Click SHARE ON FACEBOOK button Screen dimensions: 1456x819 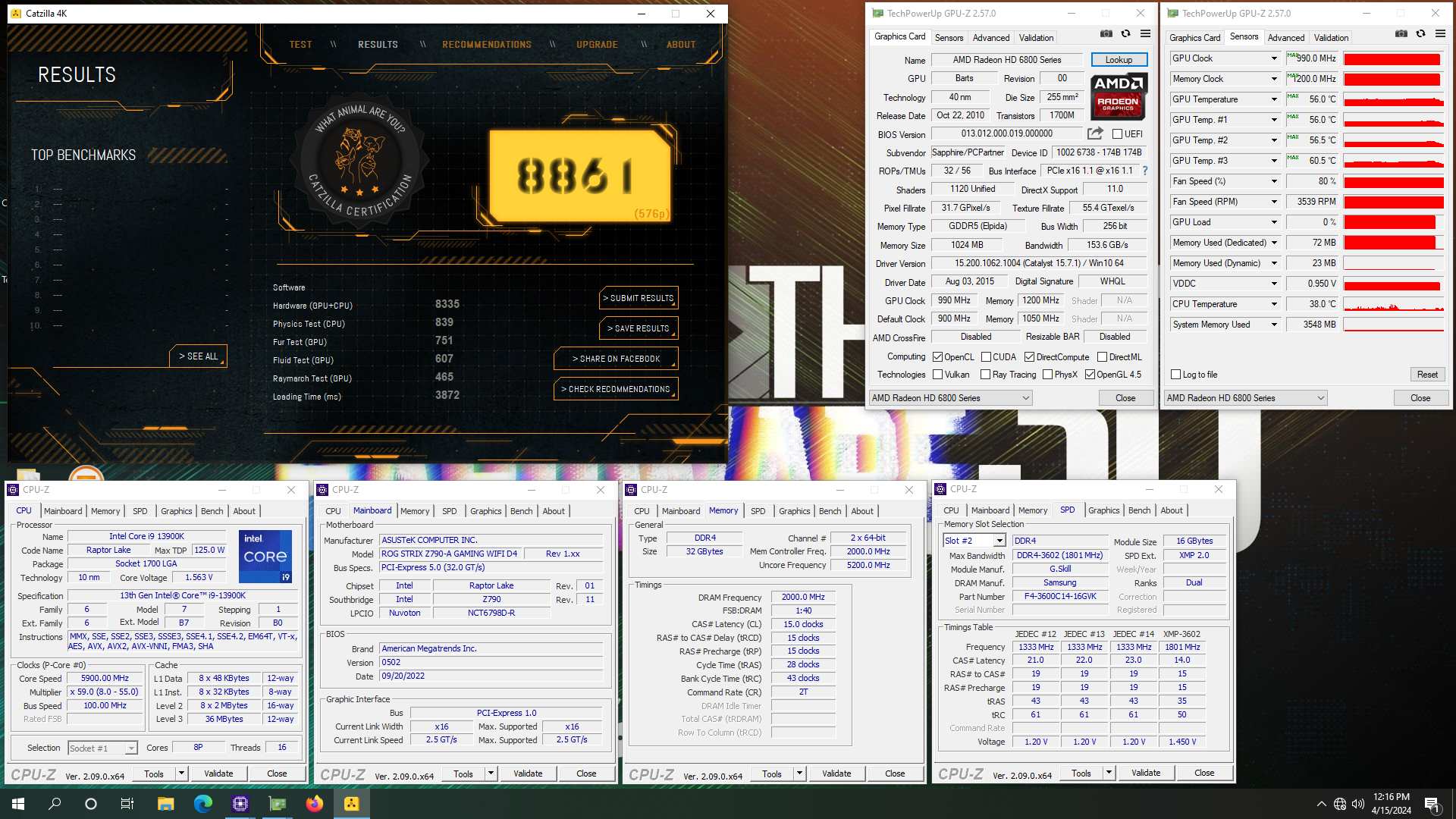[x=616, y=359]
